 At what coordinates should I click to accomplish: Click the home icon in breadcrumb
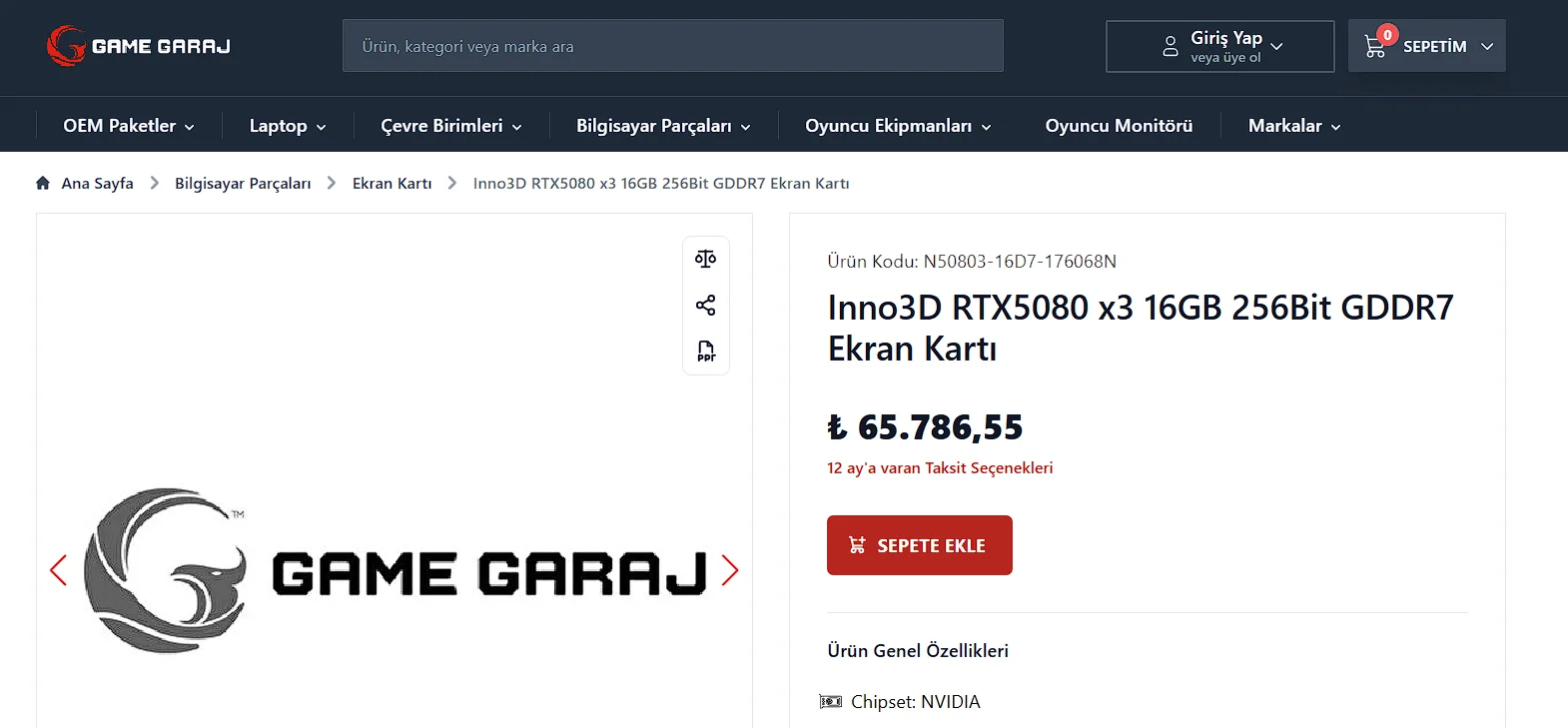point(43,183)
